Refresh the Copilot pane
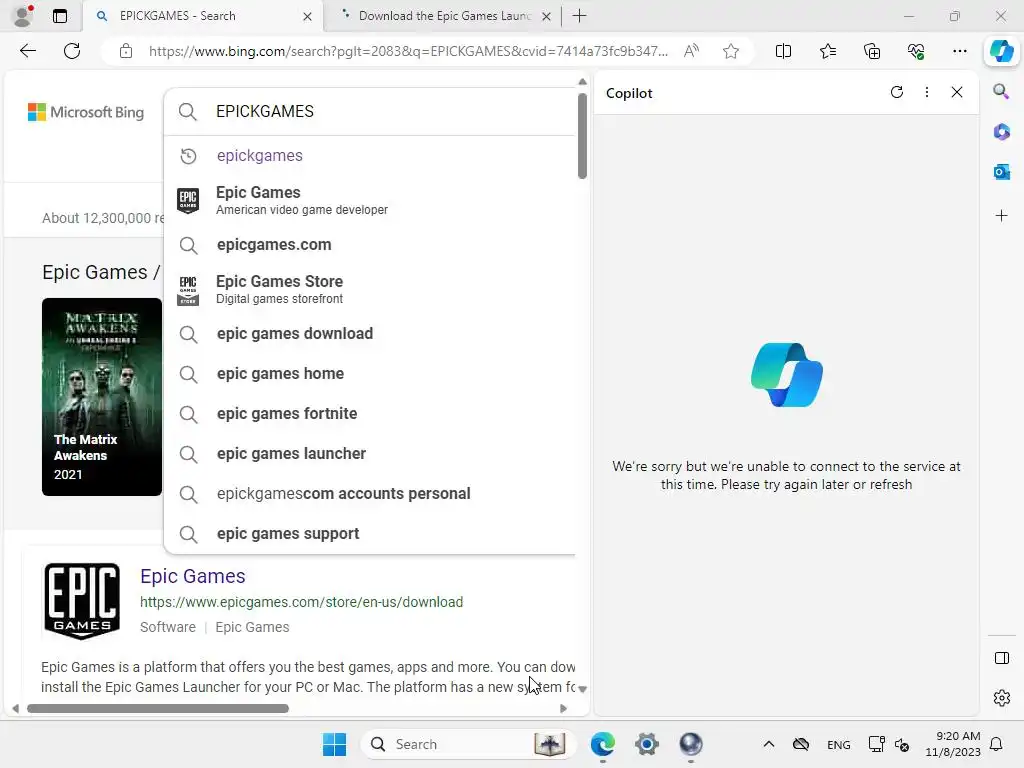Viewport: 1024px width, 768px height. [897, 92]
